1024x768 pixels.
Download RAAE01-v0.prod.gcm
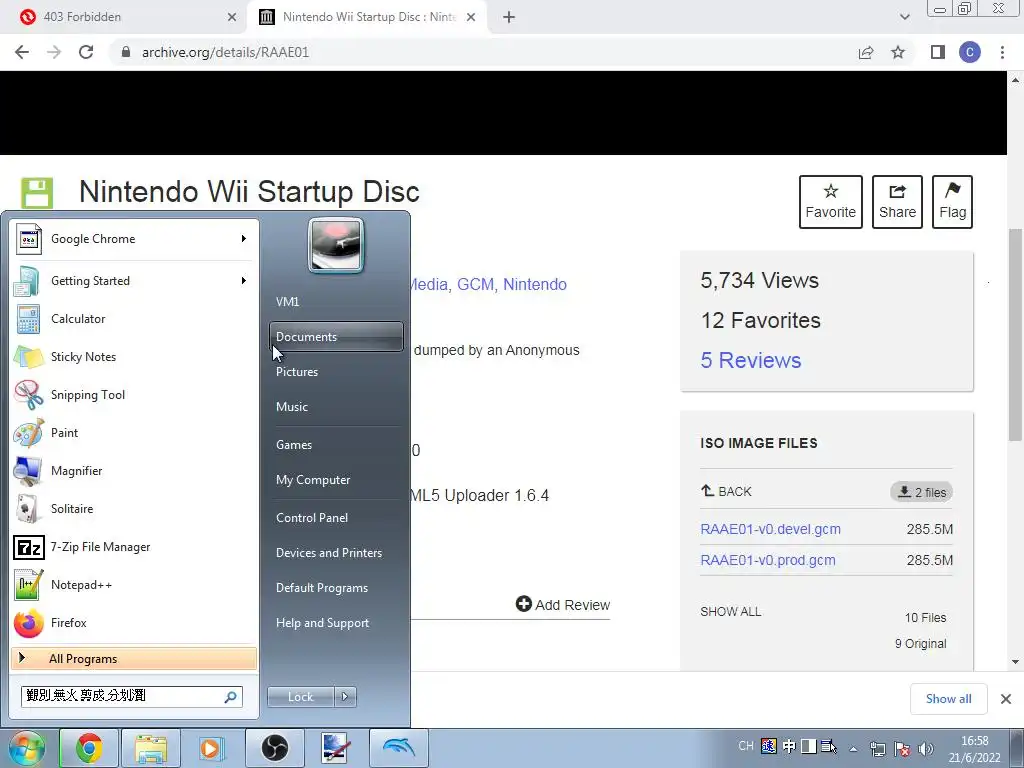tap(768, 560)
